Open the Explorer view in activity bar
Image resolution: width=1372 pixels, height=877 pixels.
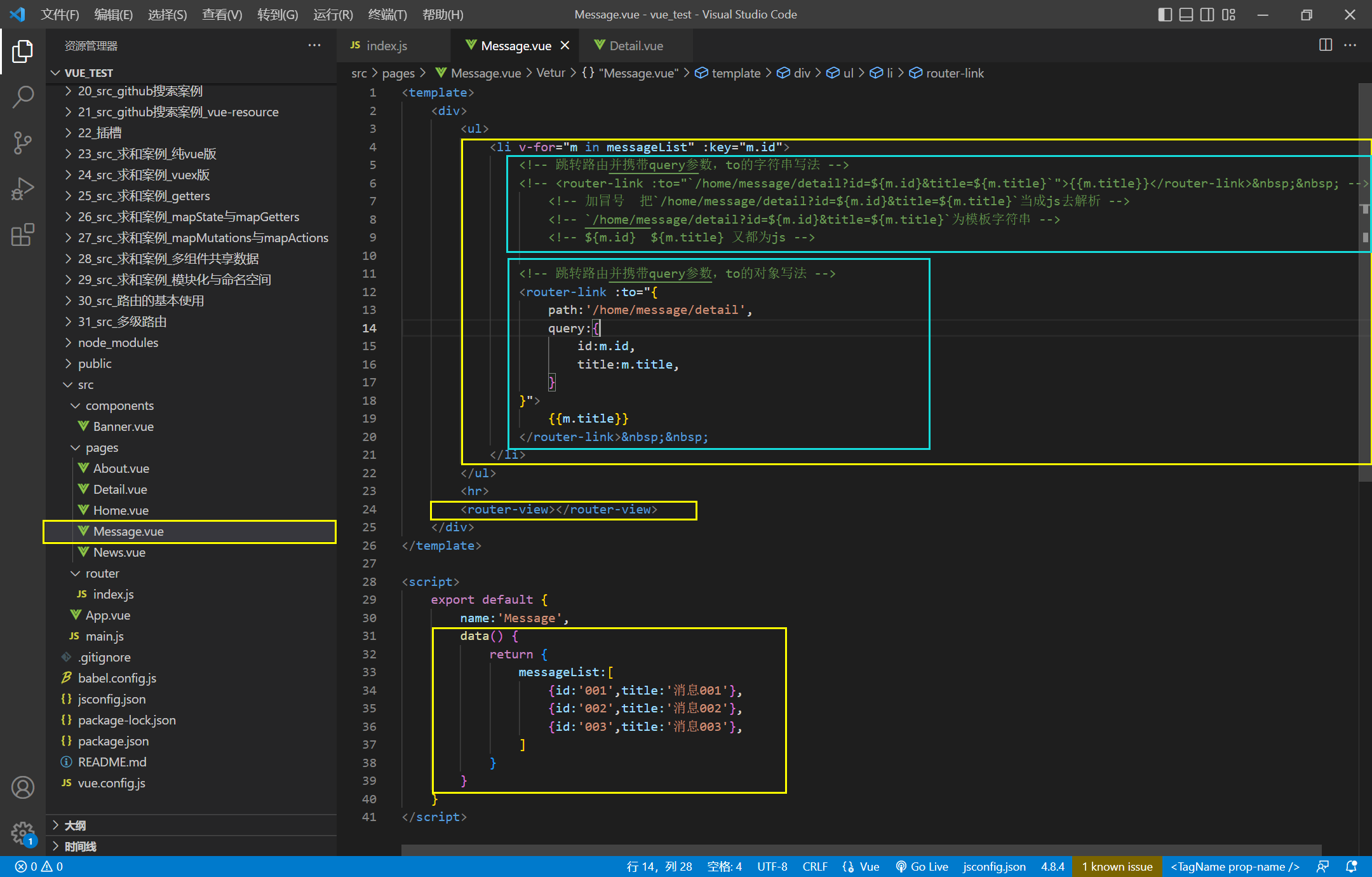point(23,51)
